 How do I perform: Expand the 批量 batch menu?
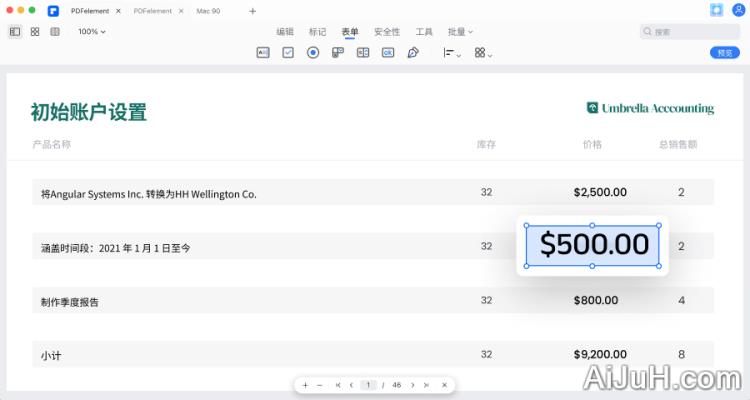coord(459,32)
